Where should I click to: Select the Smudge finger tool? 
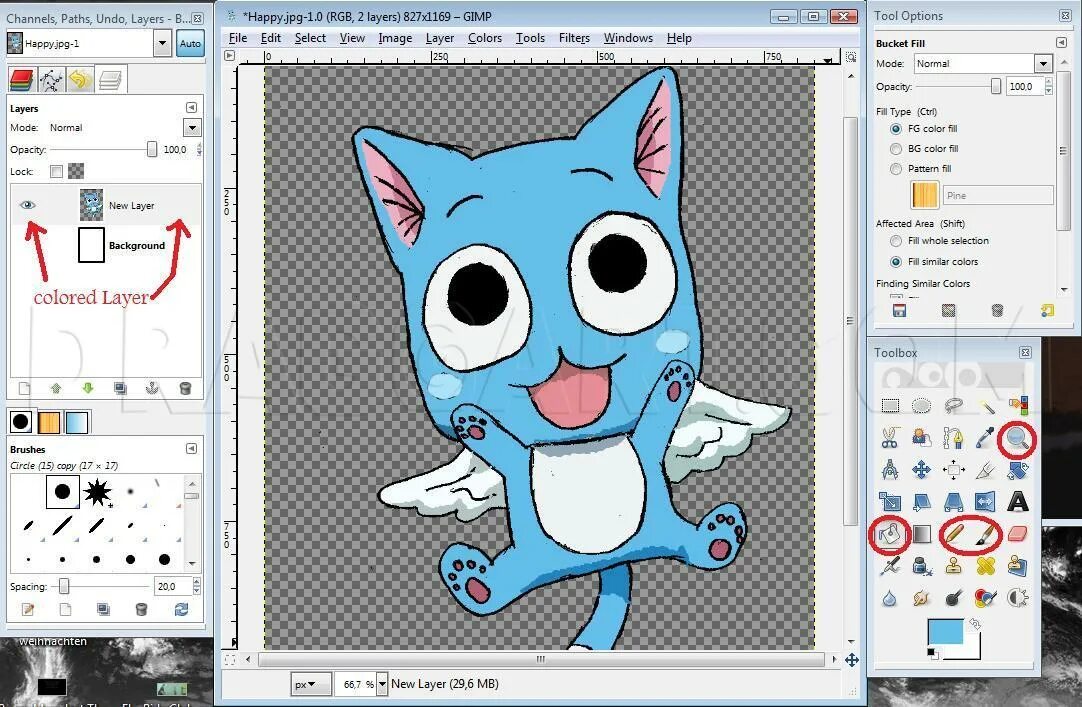pos(921,597)
